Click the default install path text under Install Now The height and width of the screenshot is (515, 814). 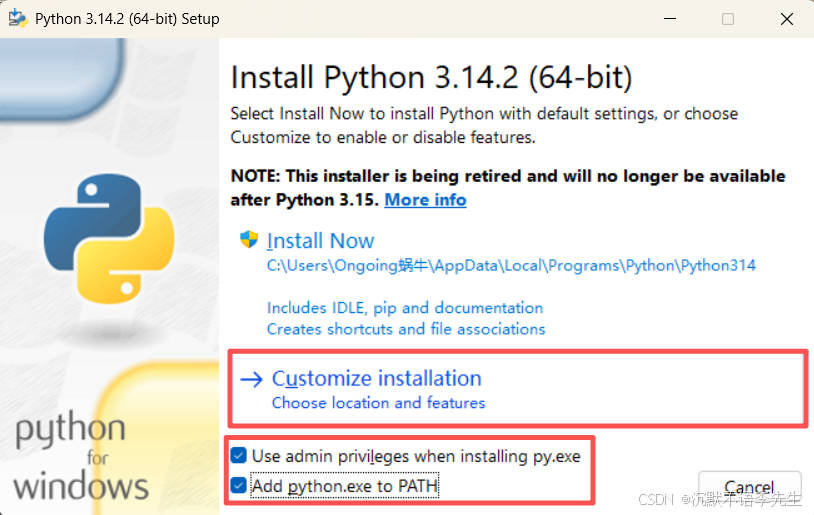tap(511, 265)
